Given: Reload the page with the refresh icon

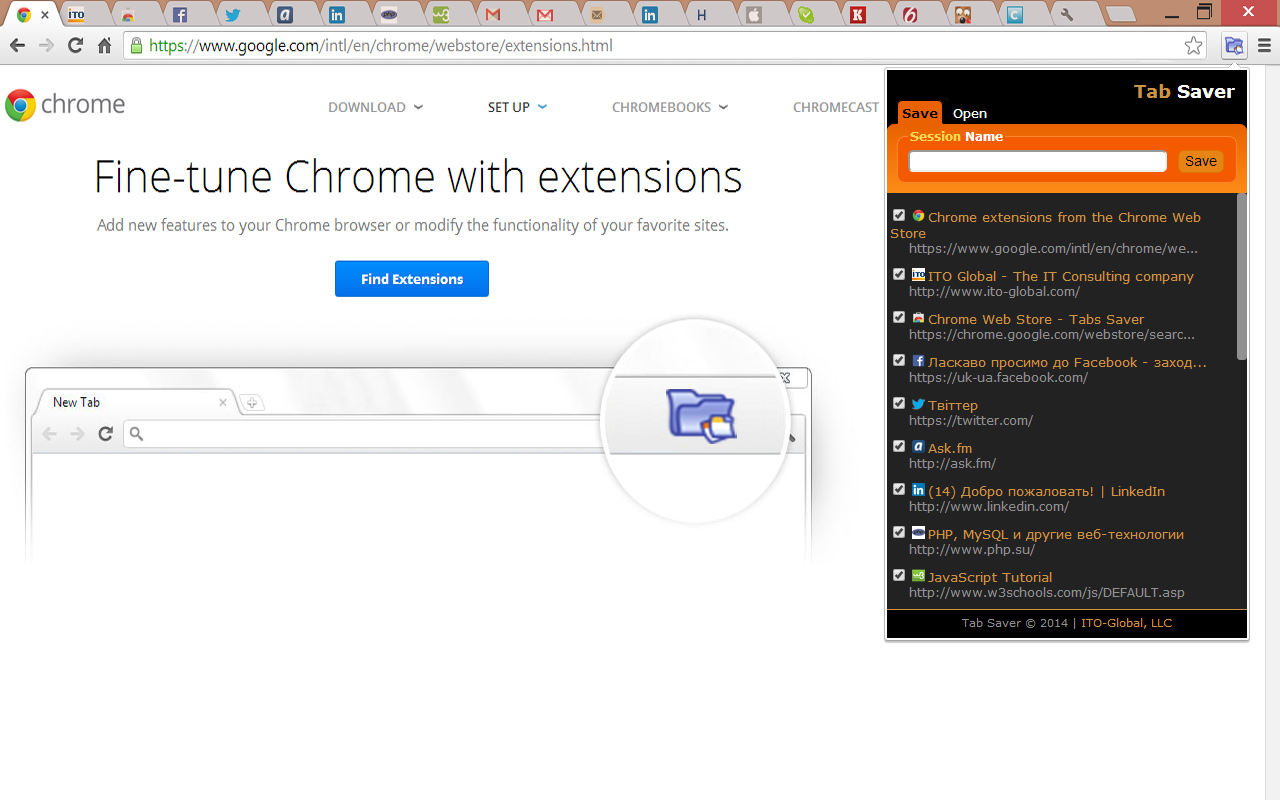Looking at the screenshot, I should coord(75,46).
